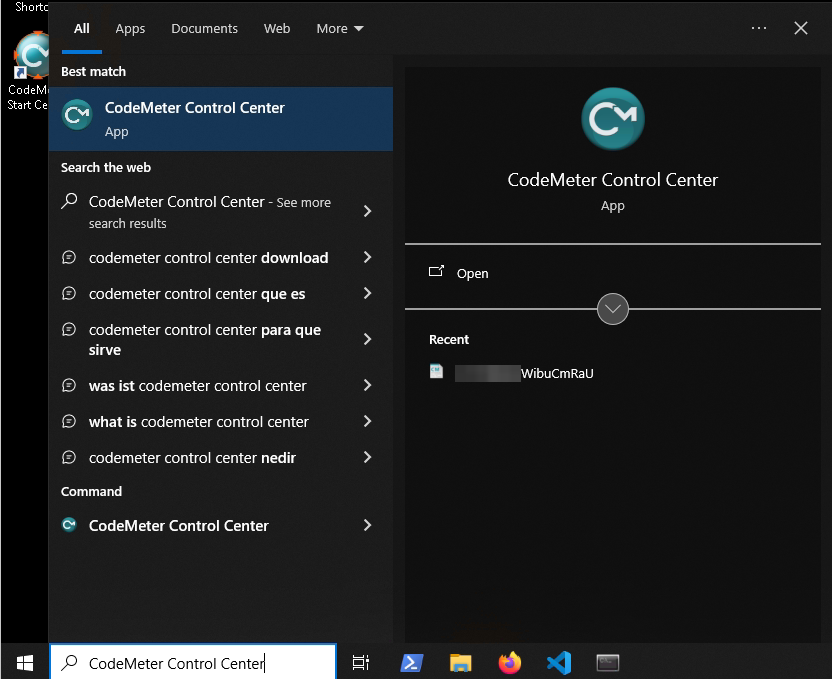This screenshot has width=832, height=679.
Task: Click the chat bubble icon beside 'para que sirve'
Action: (x=69, y=329)
